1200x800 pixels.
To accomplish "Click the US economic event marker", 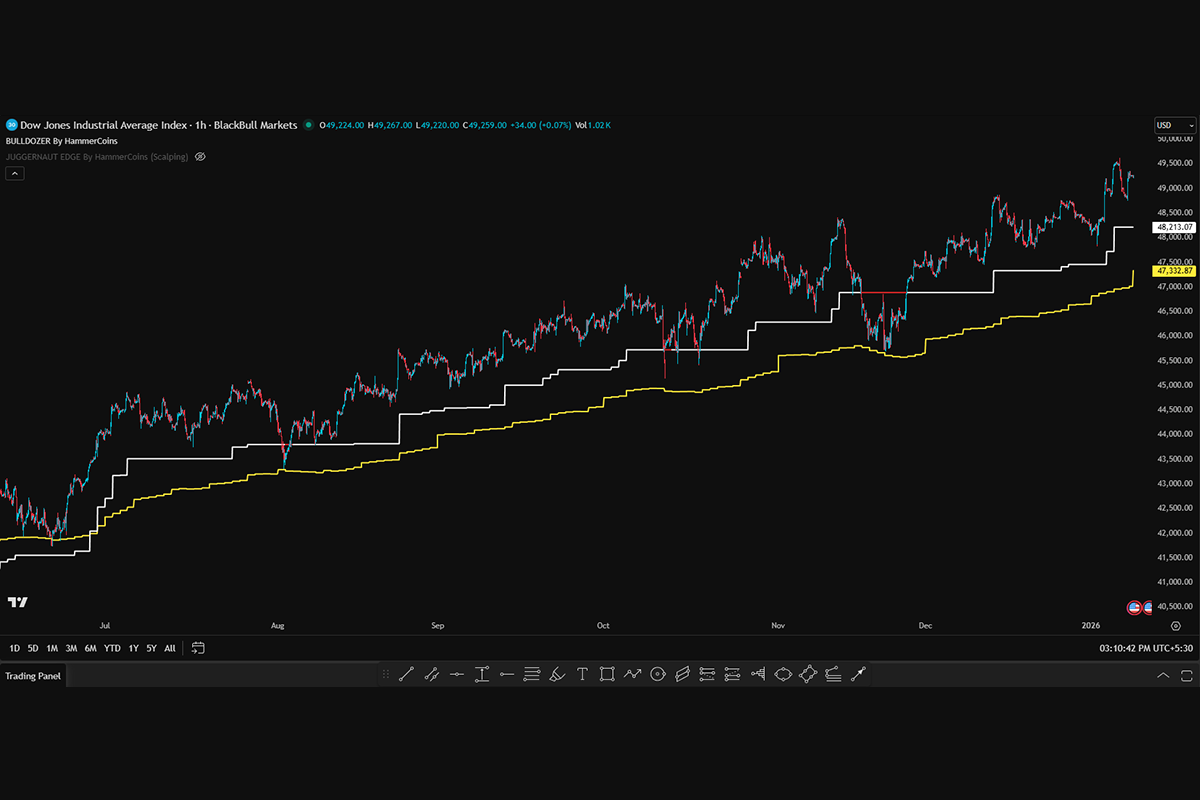I will coord(1134,607).
